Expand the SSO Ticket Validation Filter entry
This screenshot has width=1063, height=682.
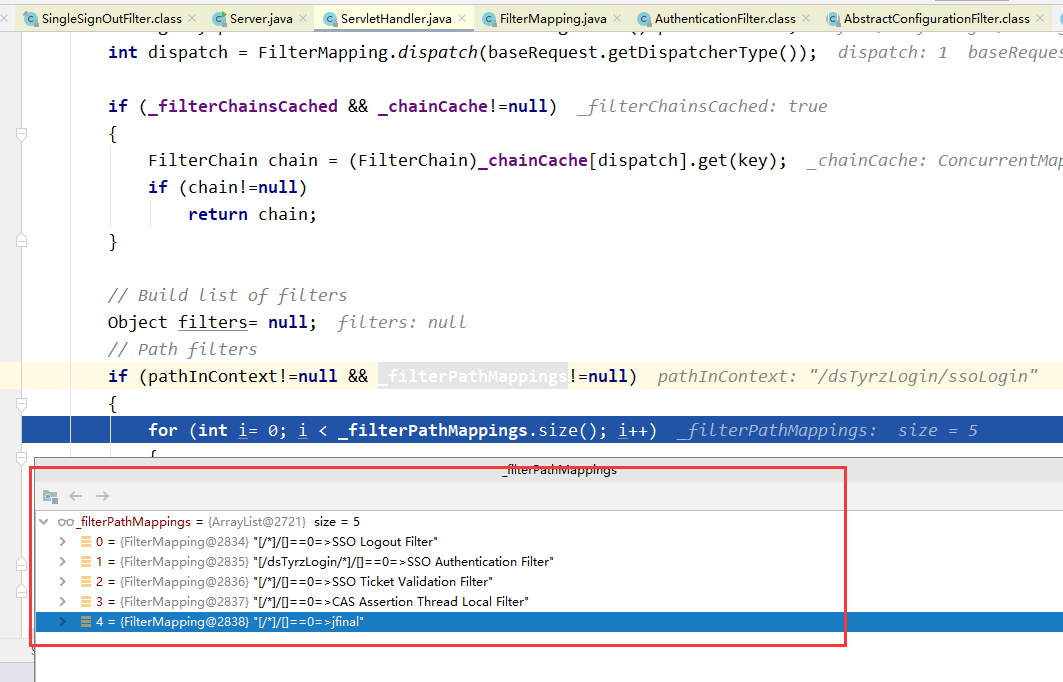(62, 582)
